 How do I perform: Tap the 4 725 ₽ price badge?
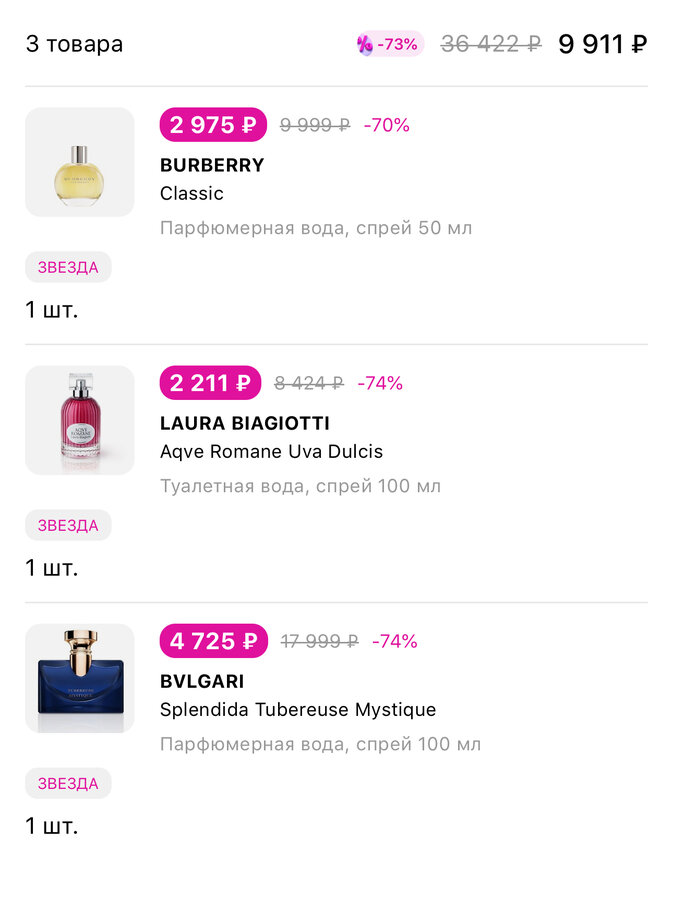pos(214,641)
